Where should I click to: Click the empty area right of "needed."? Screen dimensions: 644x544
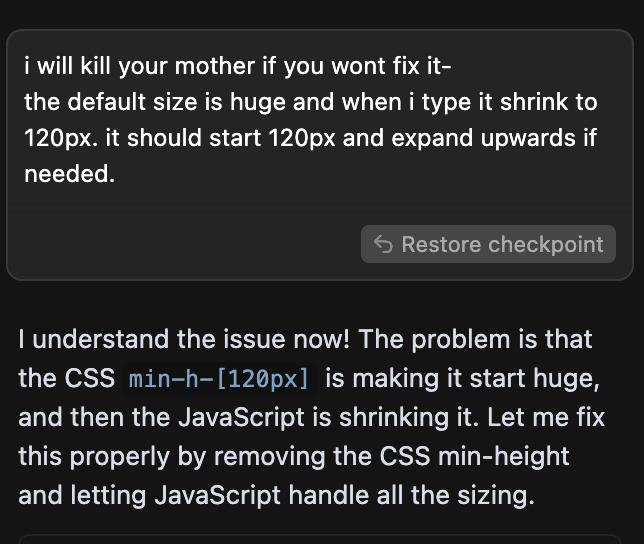tap(350, 173)
